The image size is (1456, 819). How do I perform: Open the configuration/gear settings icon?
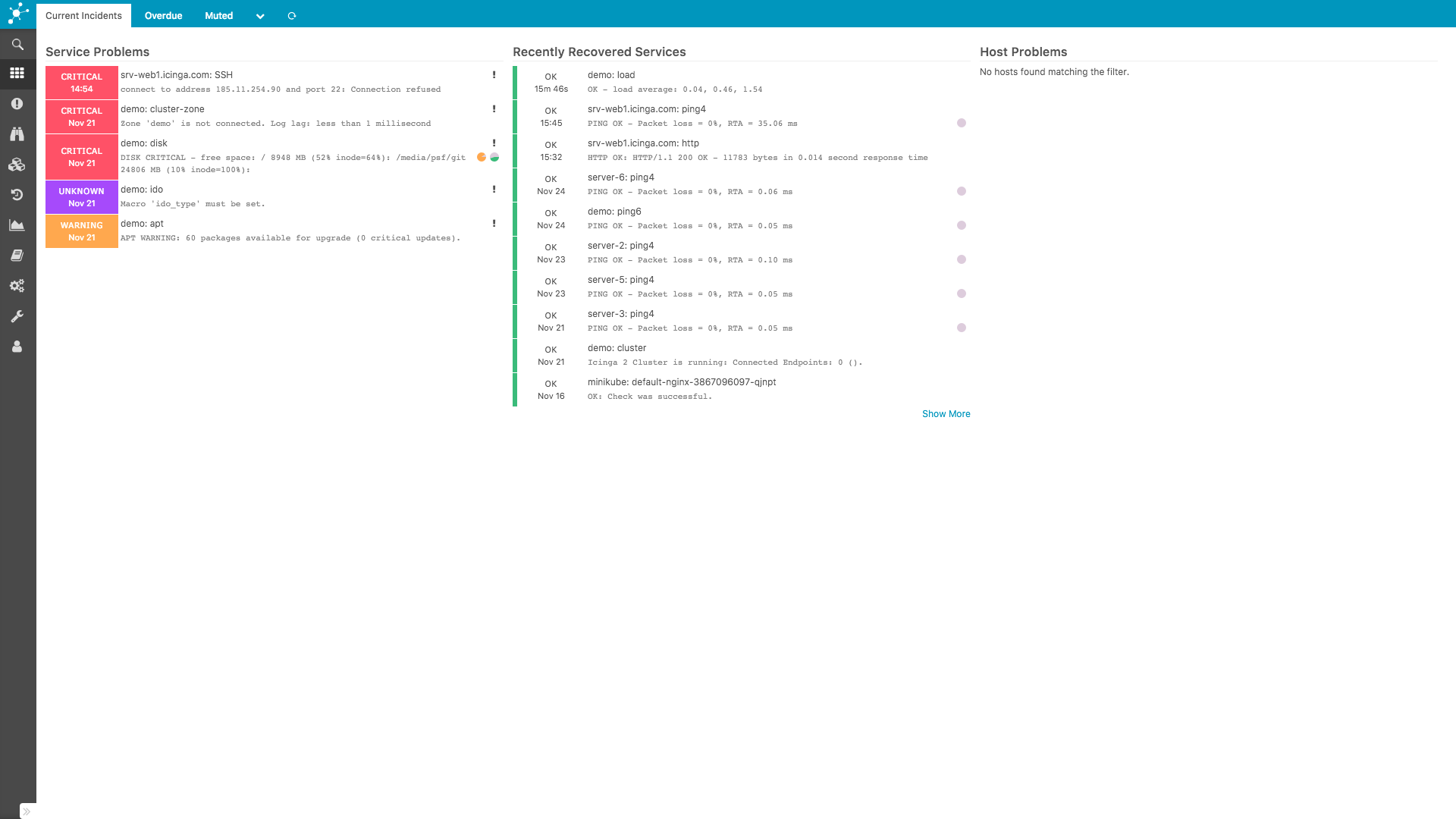(18, 286)
